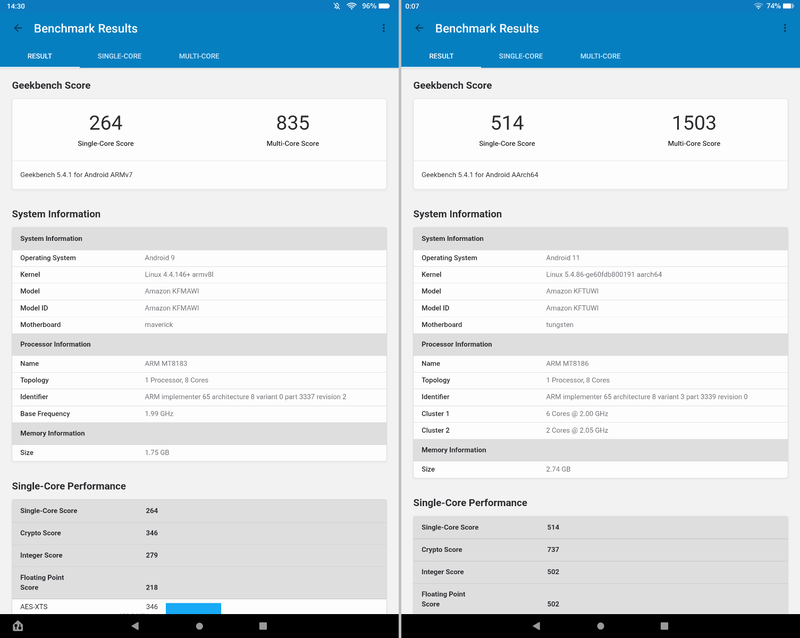Switch to the SINGLE-CORE tab on the left screen
Screen dimensions: 800x638
click(120, 56)
